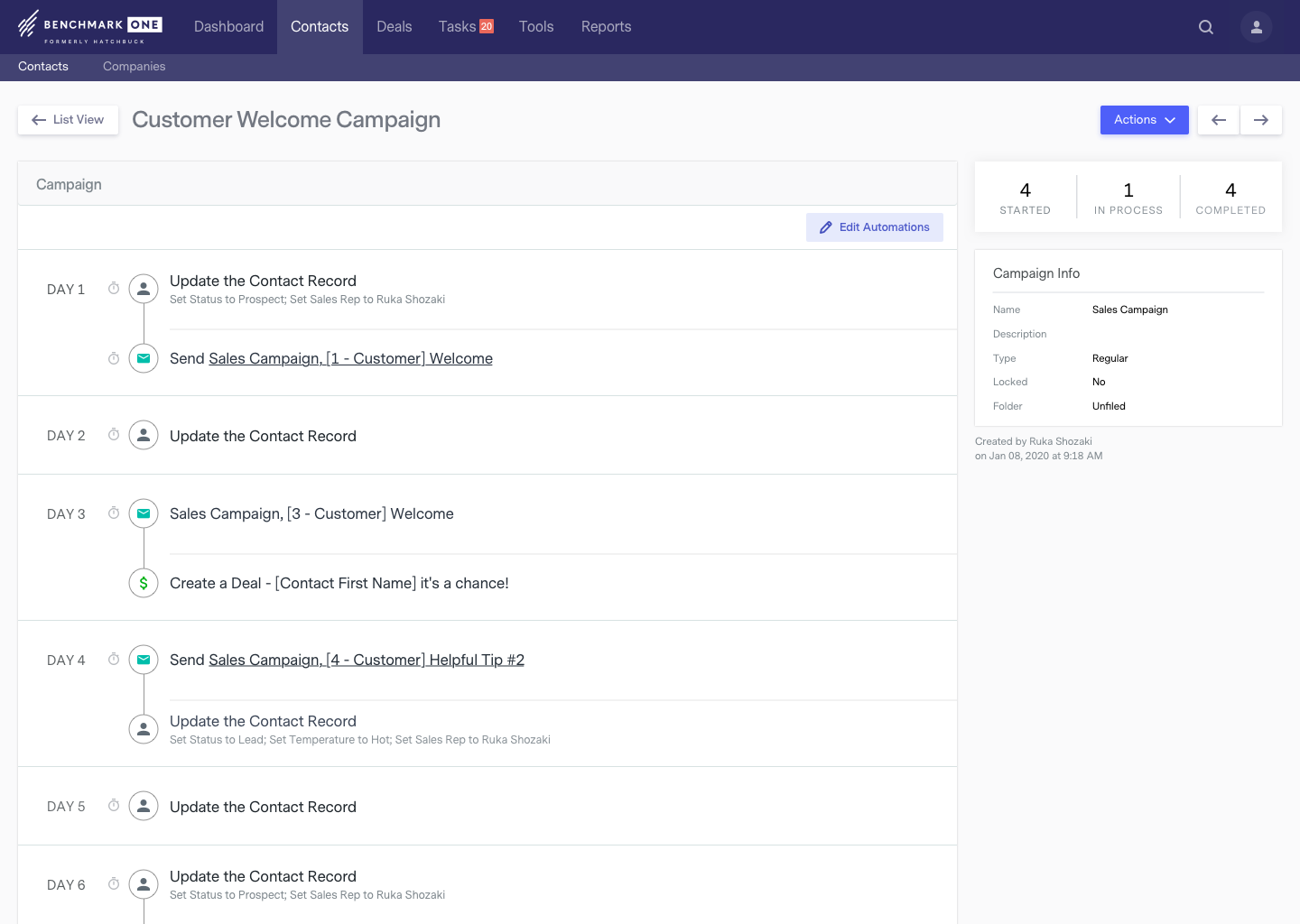The width and height of the screenshot is (1300, 924).
Task: Open the user profile avatar menu
Action: 1256,27
